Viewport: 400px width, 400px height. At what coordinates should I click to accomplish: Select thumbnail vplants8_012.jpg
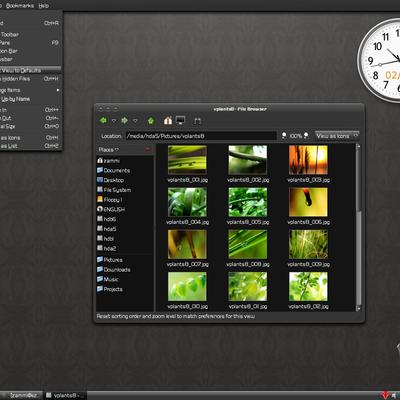point(308,287)
